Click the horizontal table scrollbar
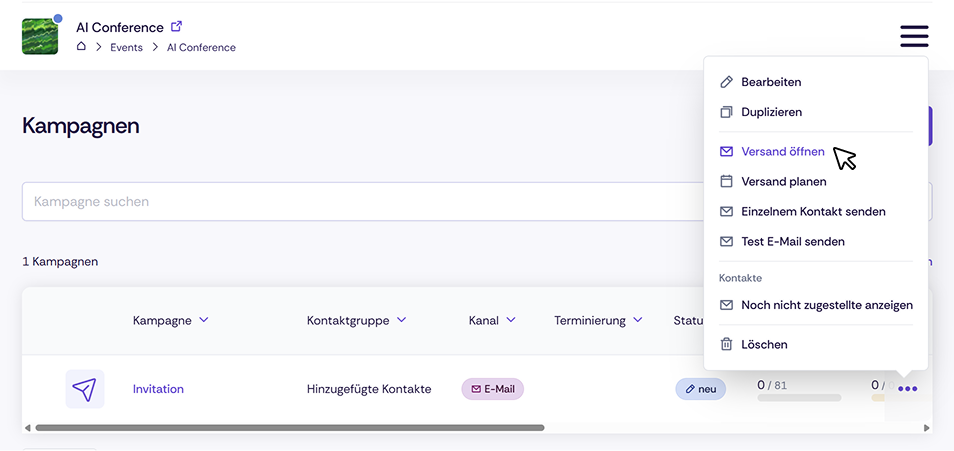954x451 pixels. [x=290, y=428]
